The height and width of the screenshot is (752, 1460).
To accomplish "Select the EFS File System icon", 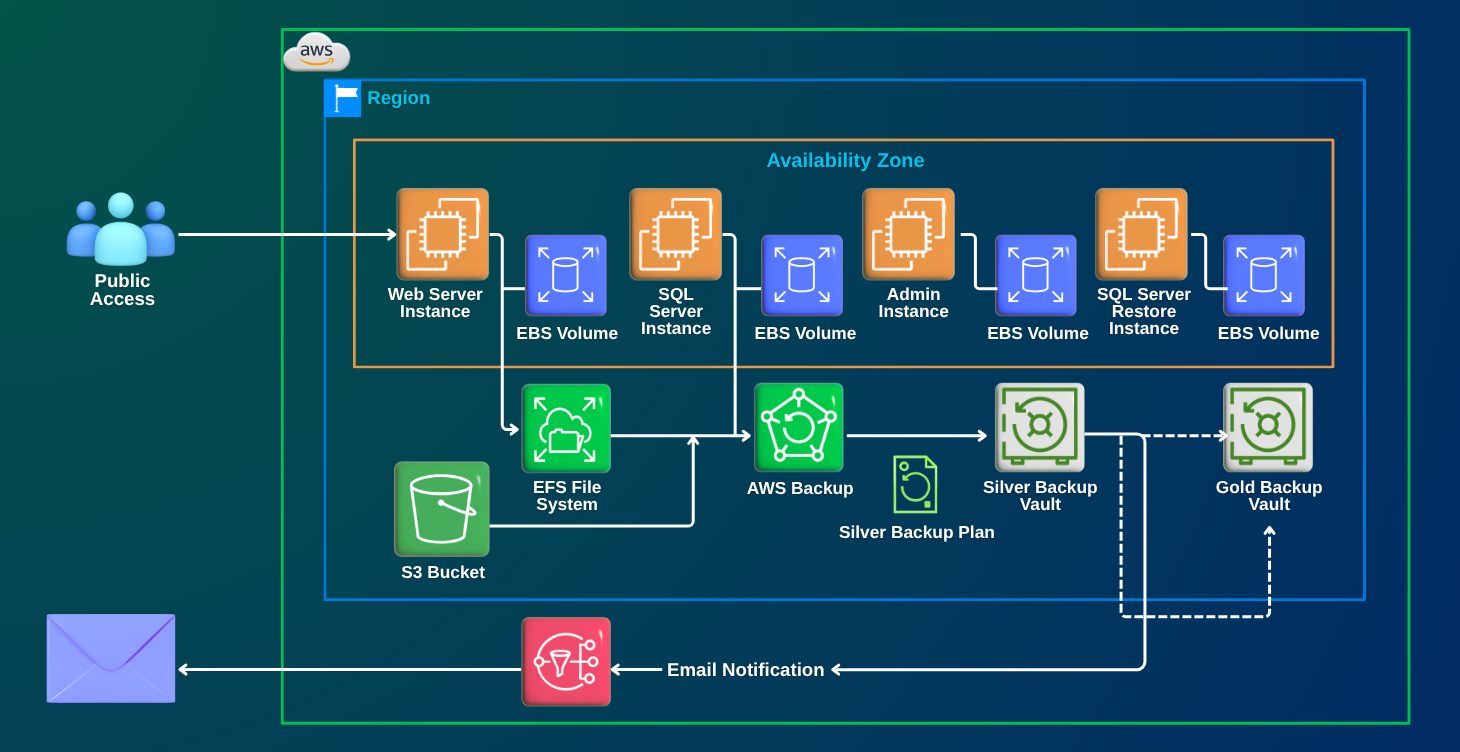I will (x=566, y=429).
